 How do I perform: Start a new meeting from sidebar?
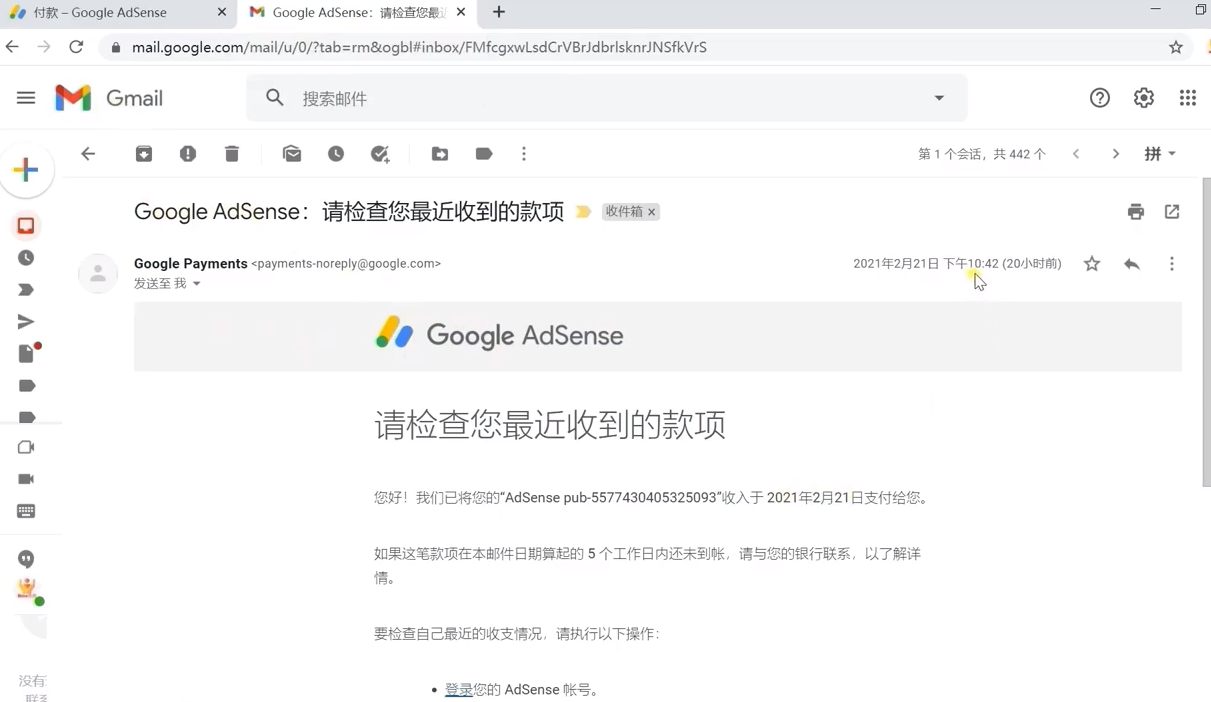[x=26, y=447]
